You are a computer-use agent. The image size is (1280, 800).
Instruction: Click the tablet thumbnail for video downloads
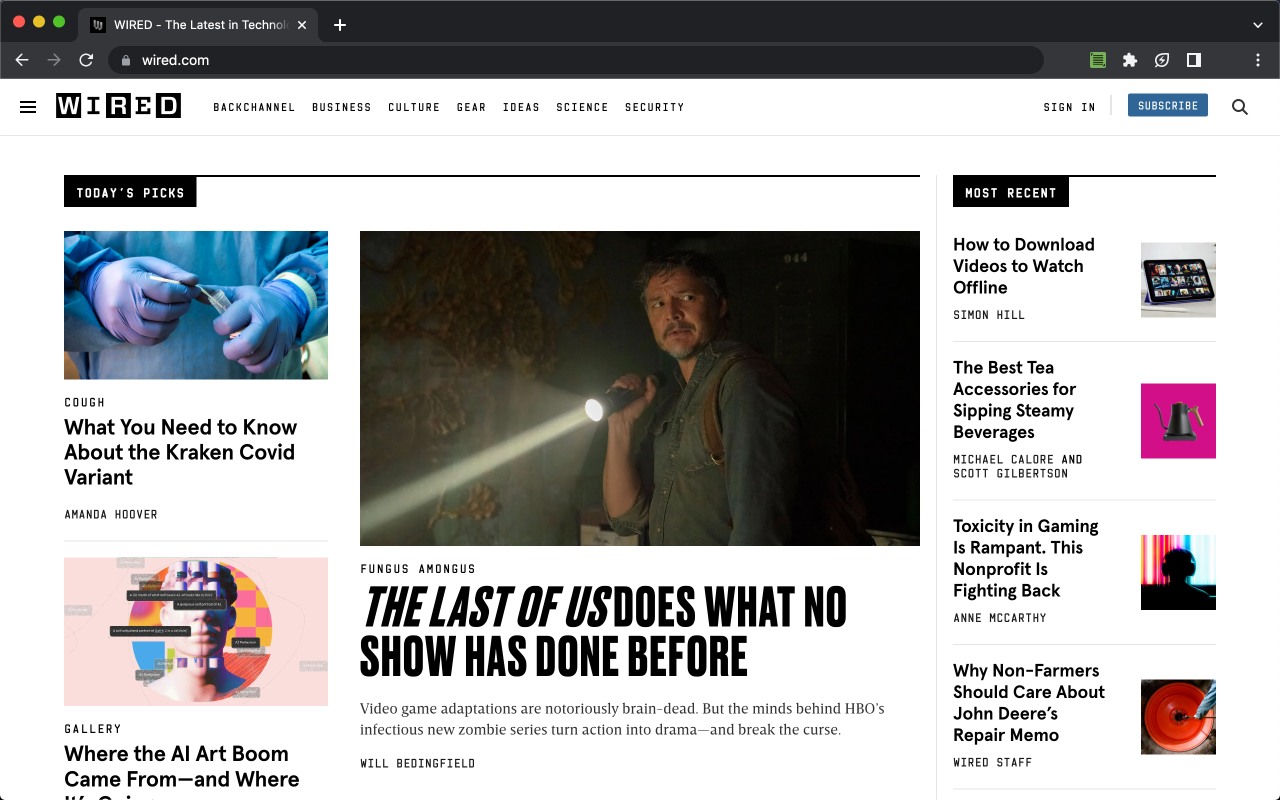(x=1178, y=280)
